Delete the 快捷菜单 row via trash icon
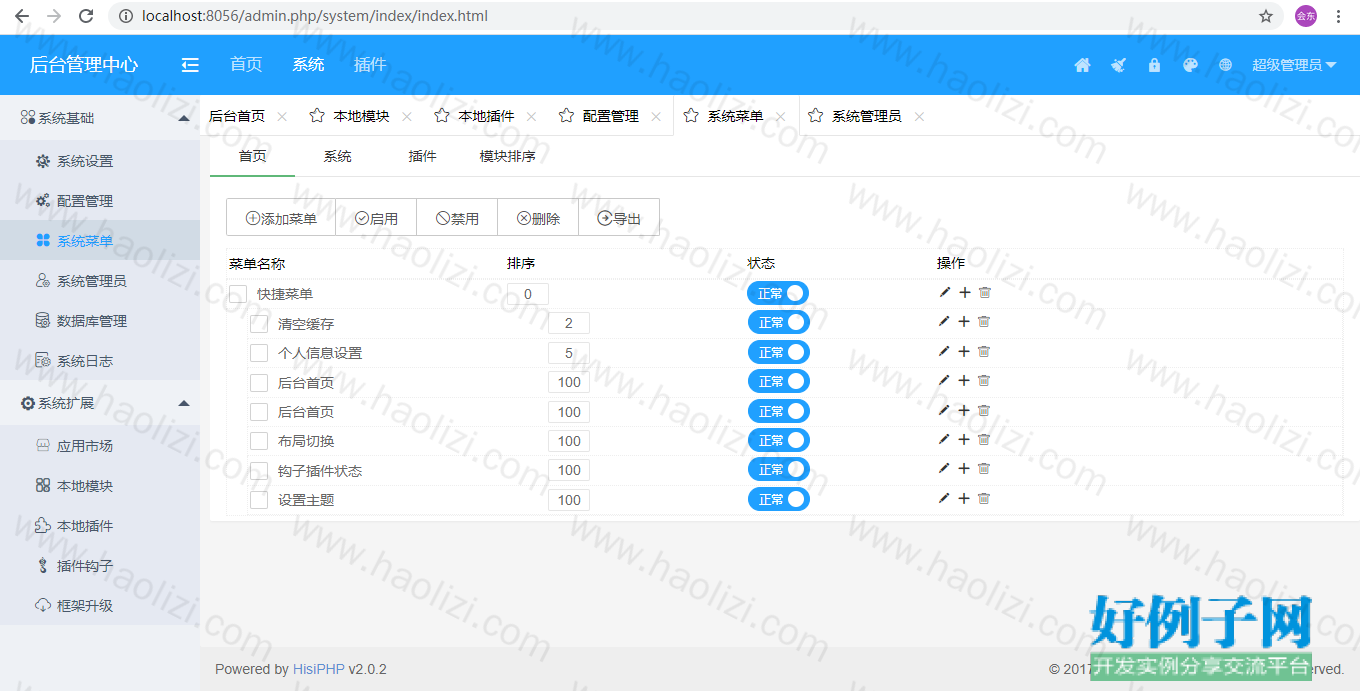Viewport: 1360px width, 691px height. 984,292
